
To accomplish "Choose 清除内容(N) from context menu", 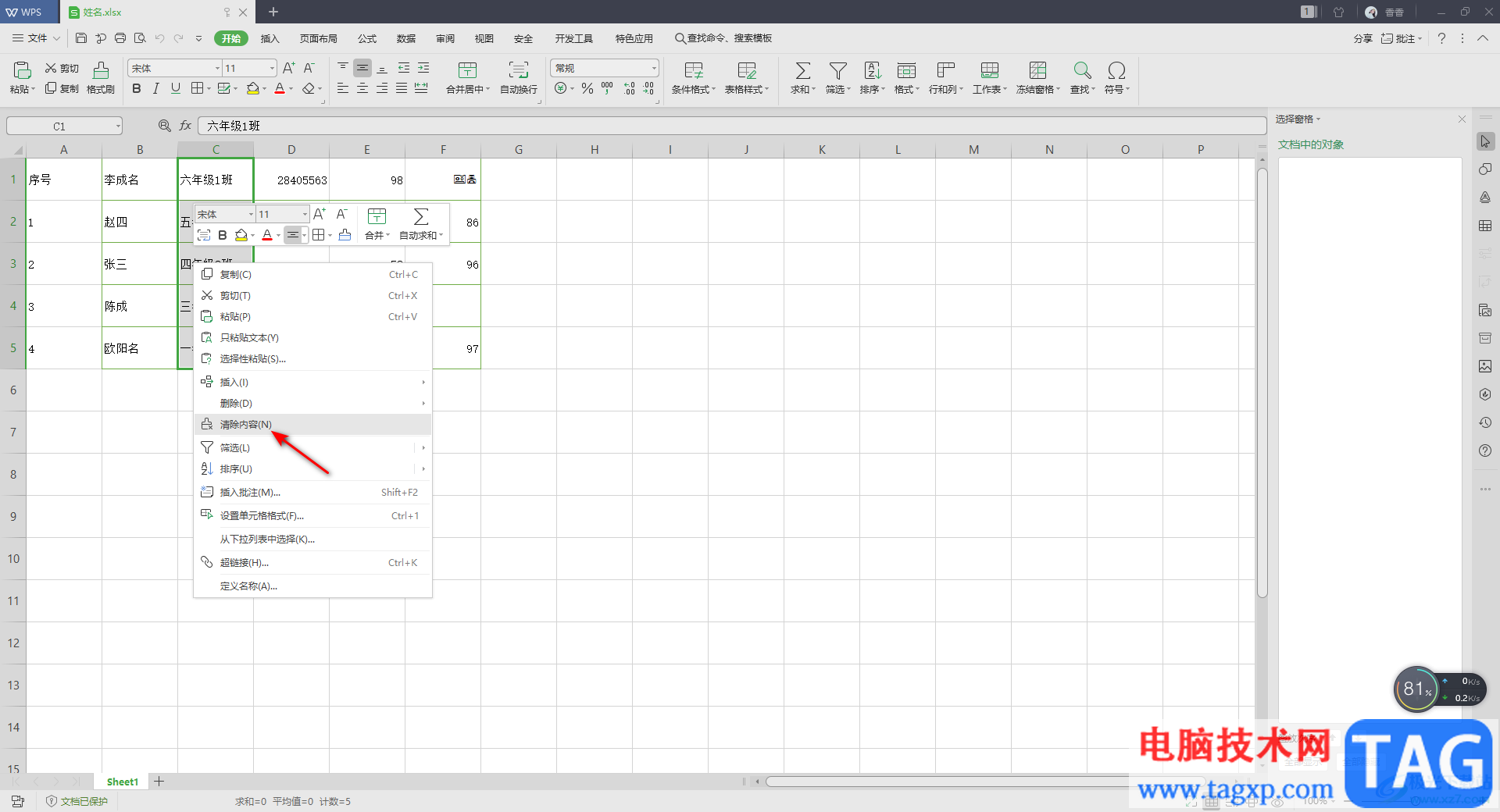I will pos(312,424).
